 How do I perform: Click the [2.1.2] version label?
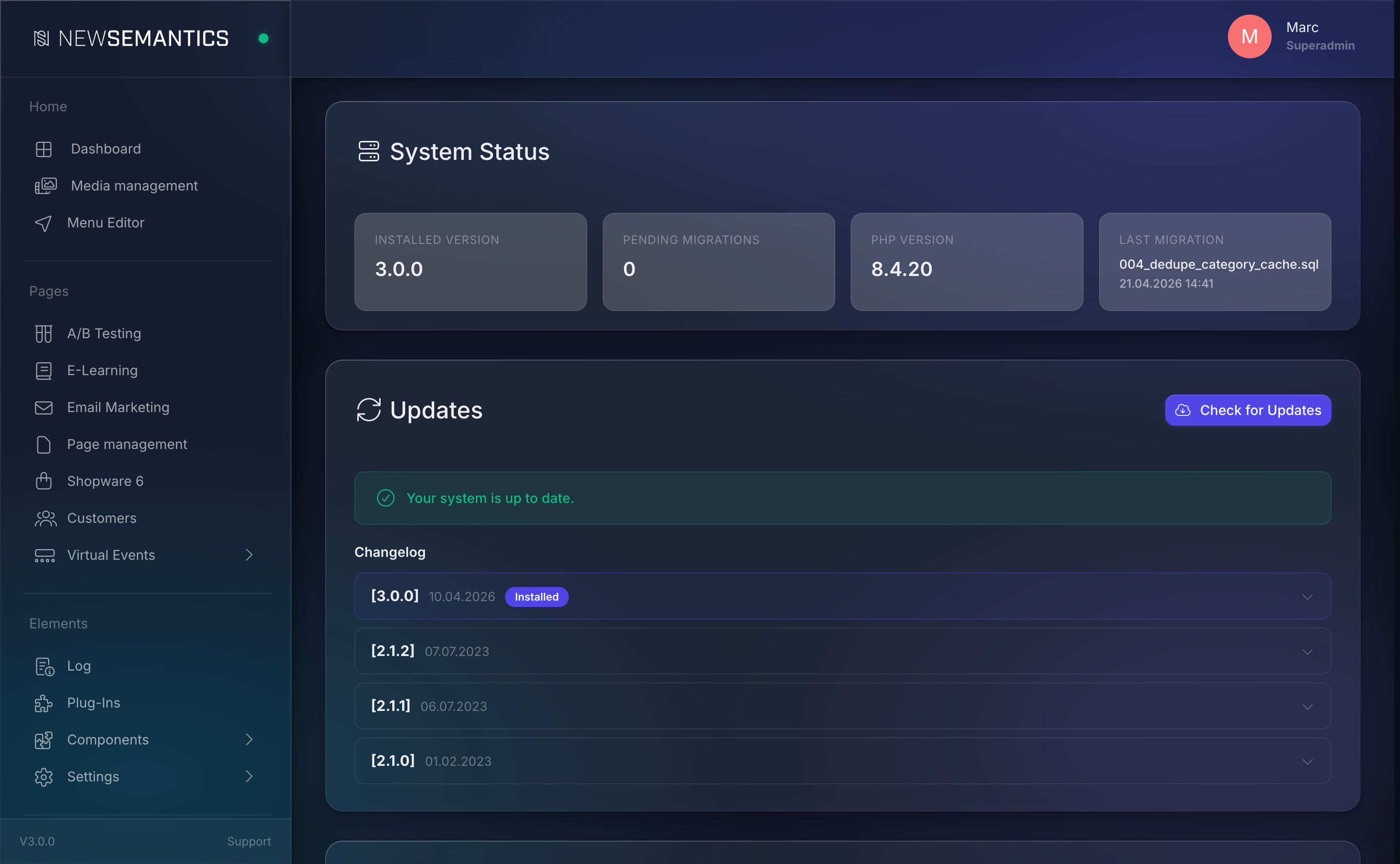point(393,651)
